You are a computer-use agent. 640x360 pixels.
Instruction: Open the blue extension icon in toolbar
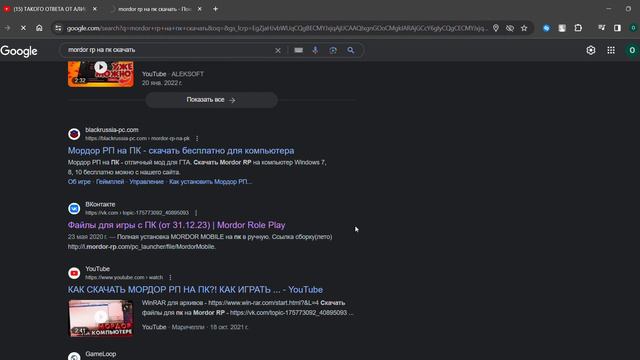(x=547, y=28)
